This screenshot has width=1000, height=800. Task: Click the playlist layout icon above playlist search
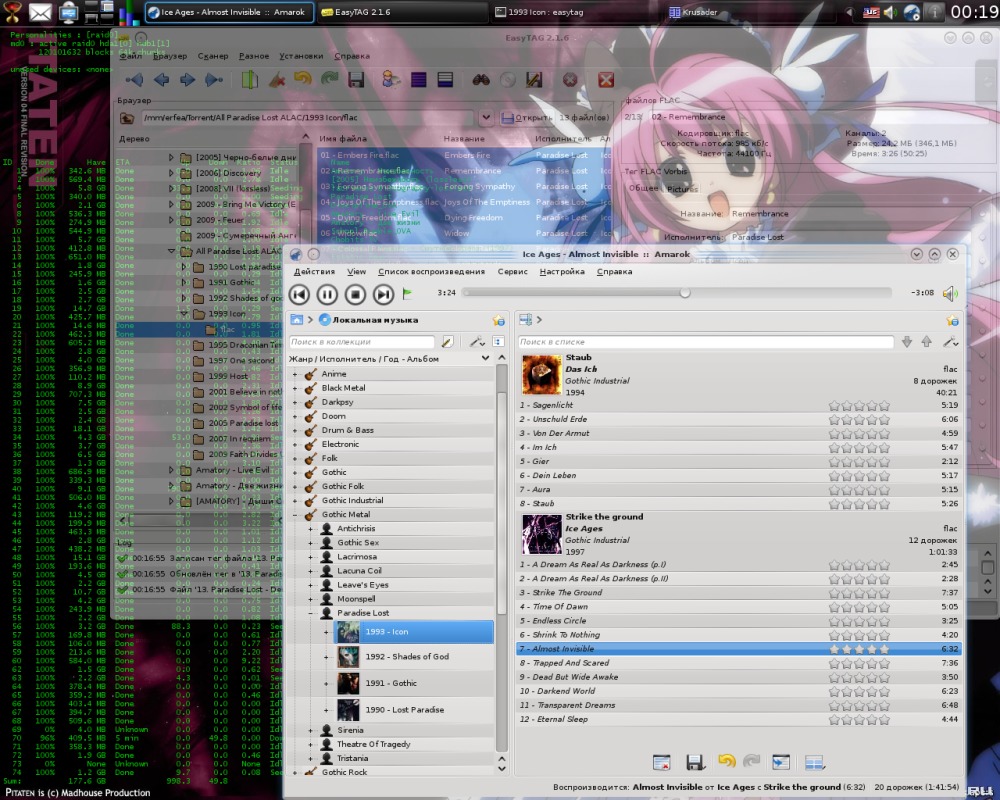tap(526, 320)
